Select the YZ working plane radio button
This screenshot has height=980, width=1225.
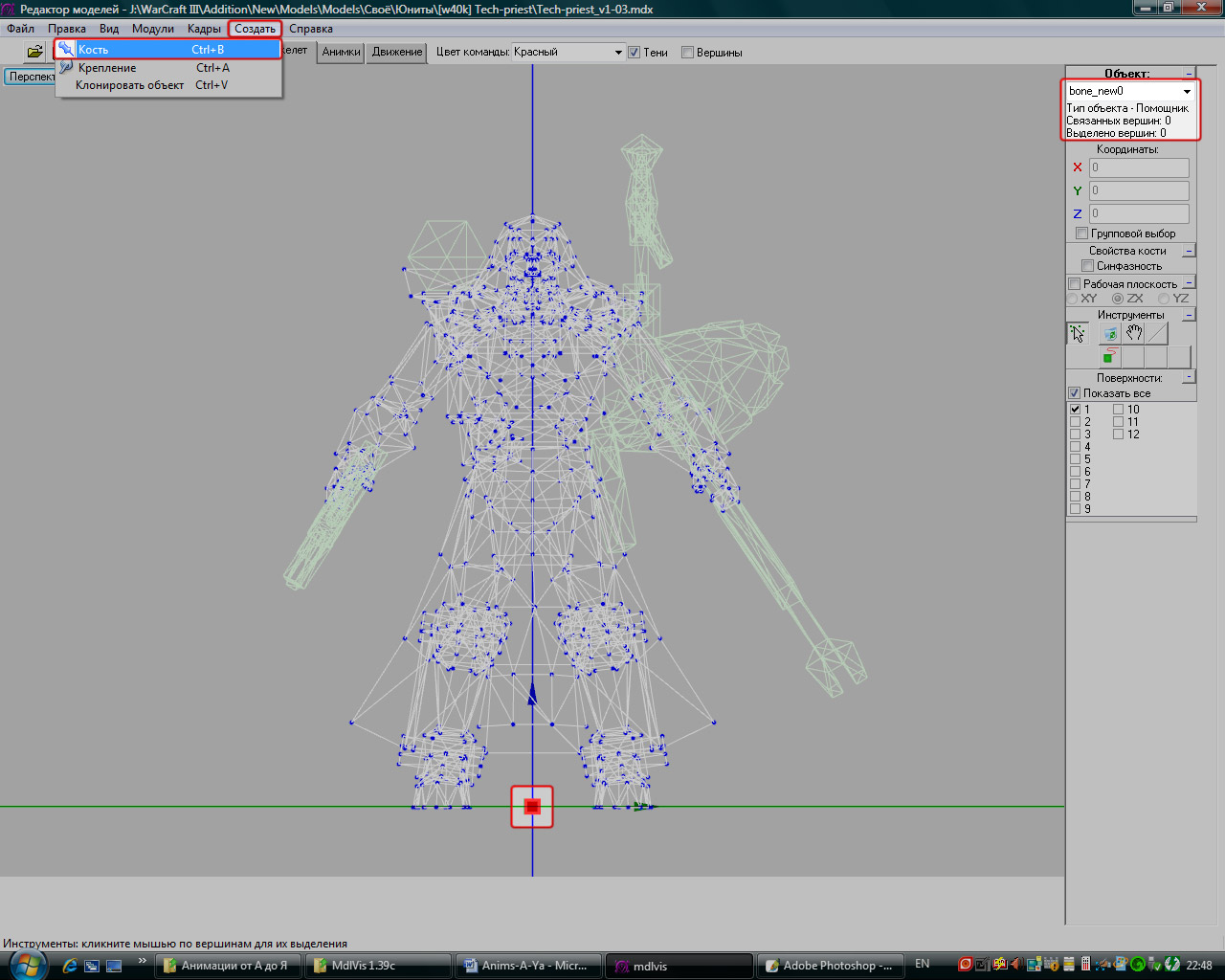click(x=1164, y=299)
